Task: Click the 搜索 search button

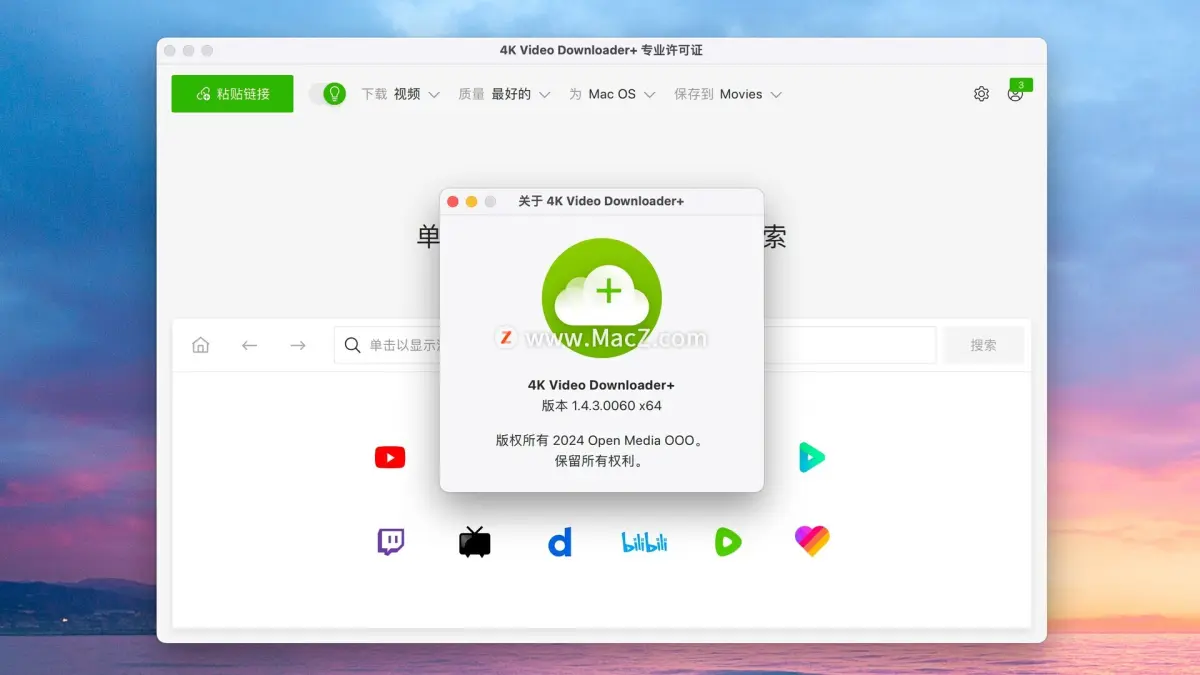Action: tap(982, 344)
